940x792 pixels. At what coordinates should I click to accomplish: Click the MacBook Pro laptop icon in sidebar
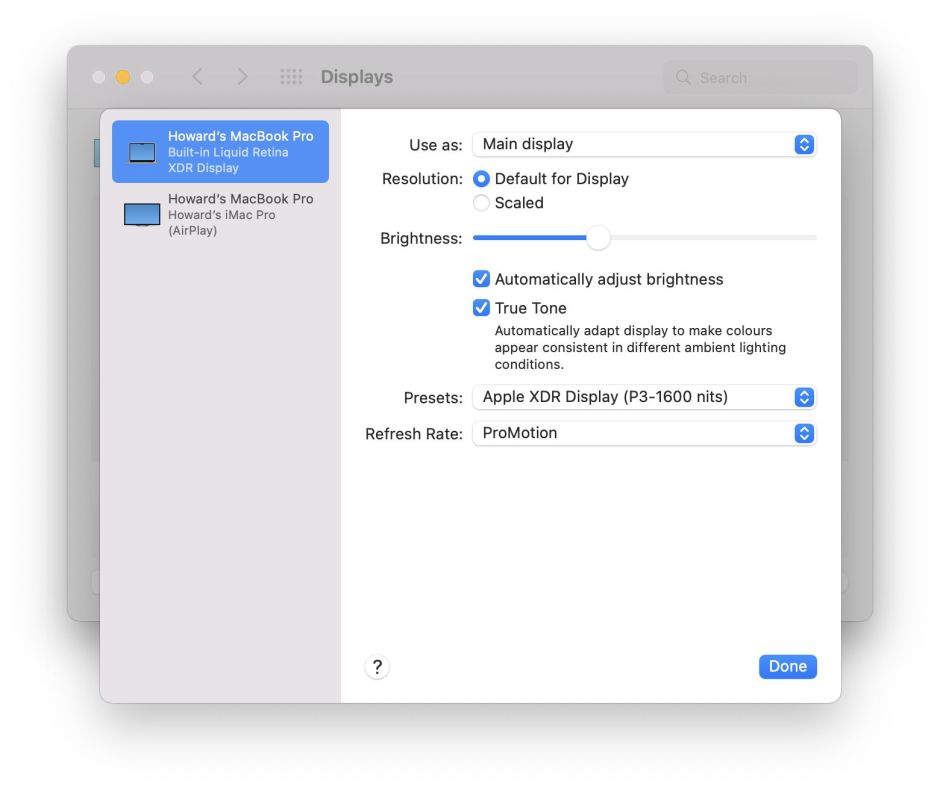pos(142,153)
